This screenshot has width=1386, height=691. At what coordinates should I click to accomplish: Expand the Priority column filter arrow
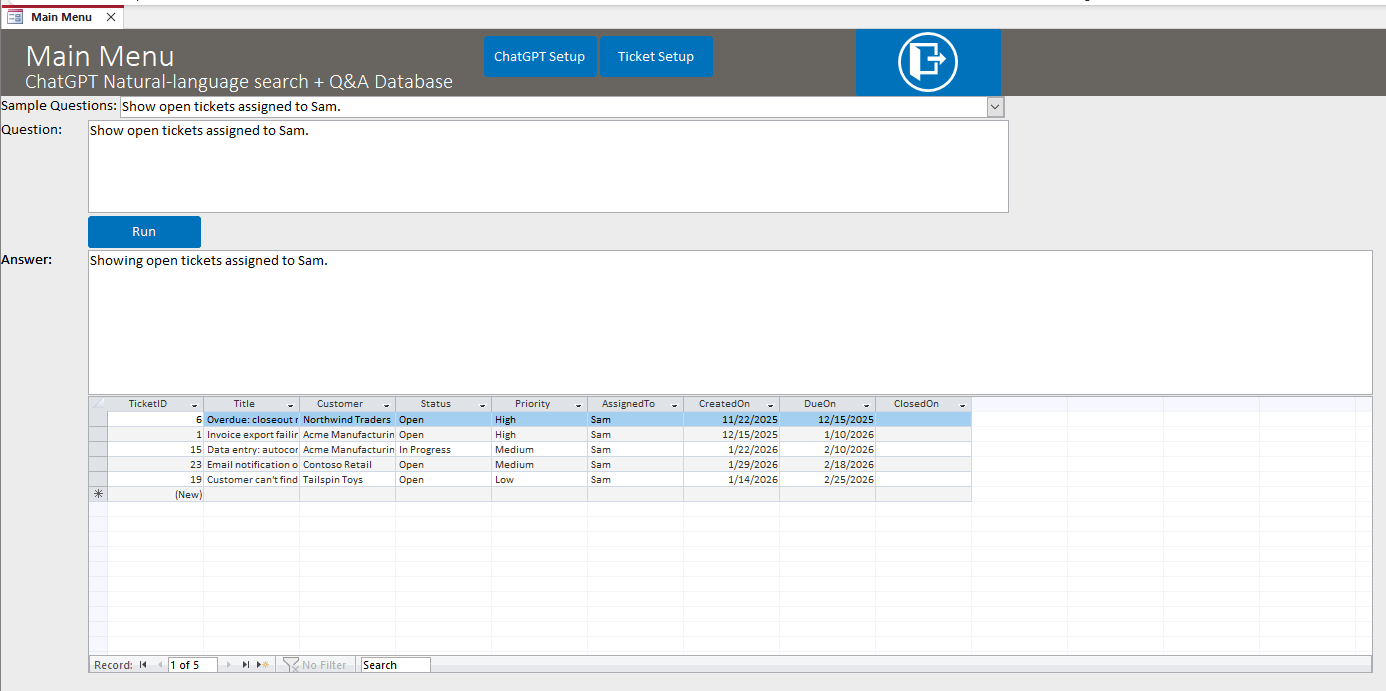[x=579, y=405]
